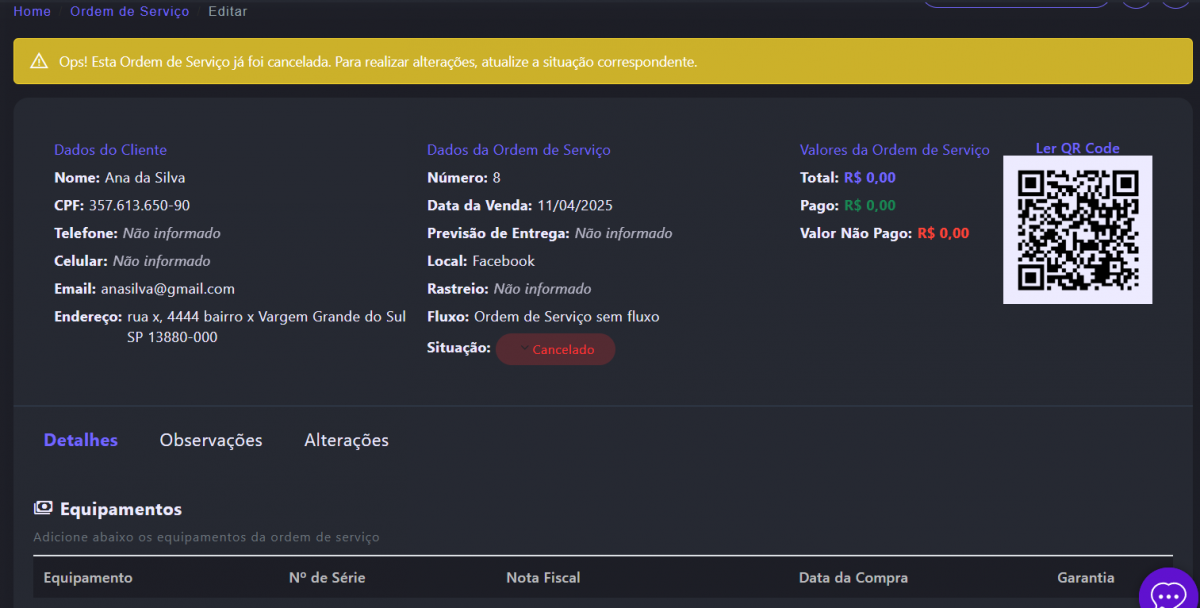Click the warning triangle icon in the alert
Viewport: 1200px width, 608px height.
pos(39,61)
